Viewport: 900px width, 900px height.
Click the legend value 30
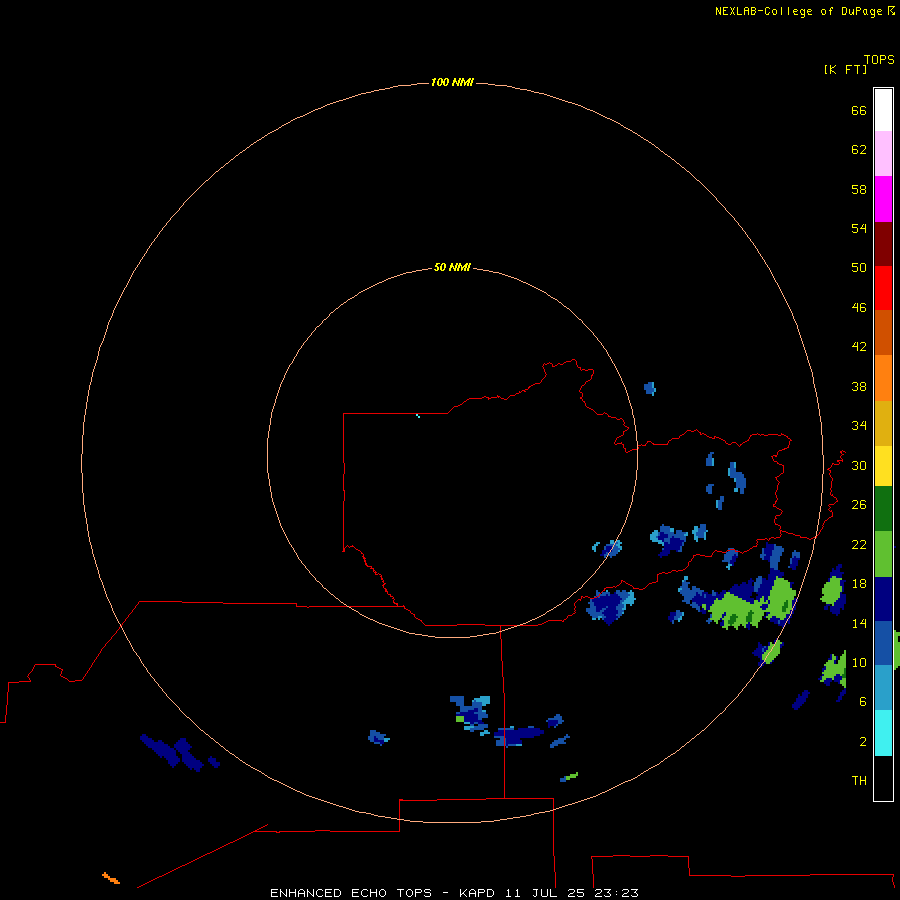coord(859,465)
